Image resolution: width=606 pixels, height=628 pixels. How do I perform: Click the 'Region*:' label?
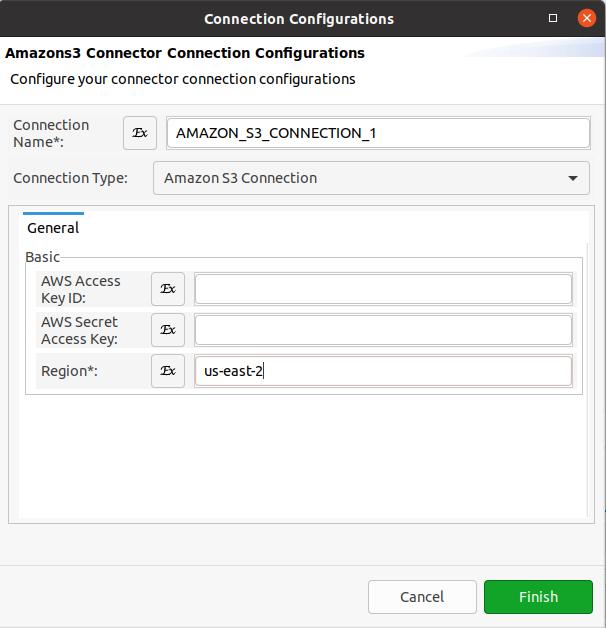coord(69,371)
